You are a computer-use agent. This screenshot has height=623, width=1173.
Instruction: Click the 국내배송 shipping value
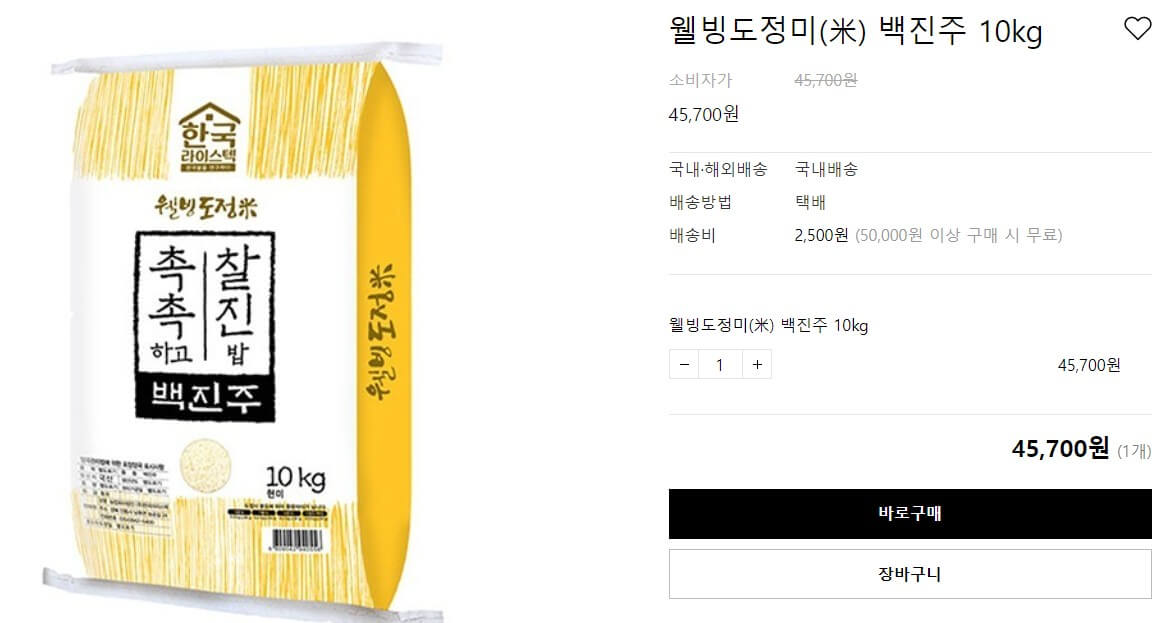(x=826, y=169)
